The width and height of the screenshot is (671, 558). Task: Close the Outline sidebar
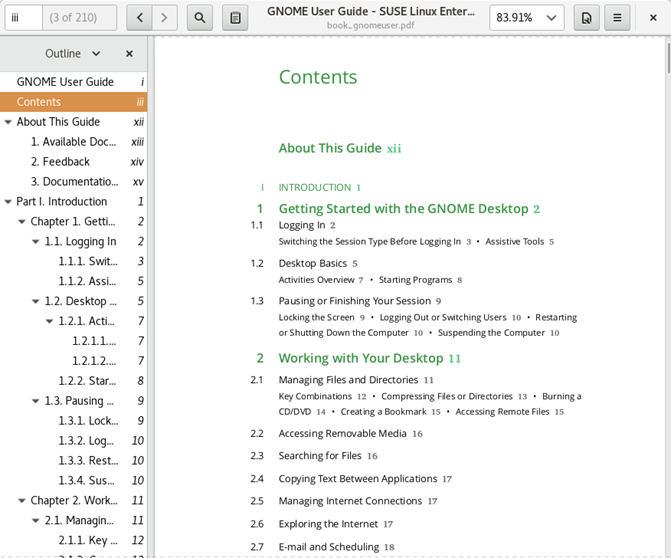click(129, 54)
